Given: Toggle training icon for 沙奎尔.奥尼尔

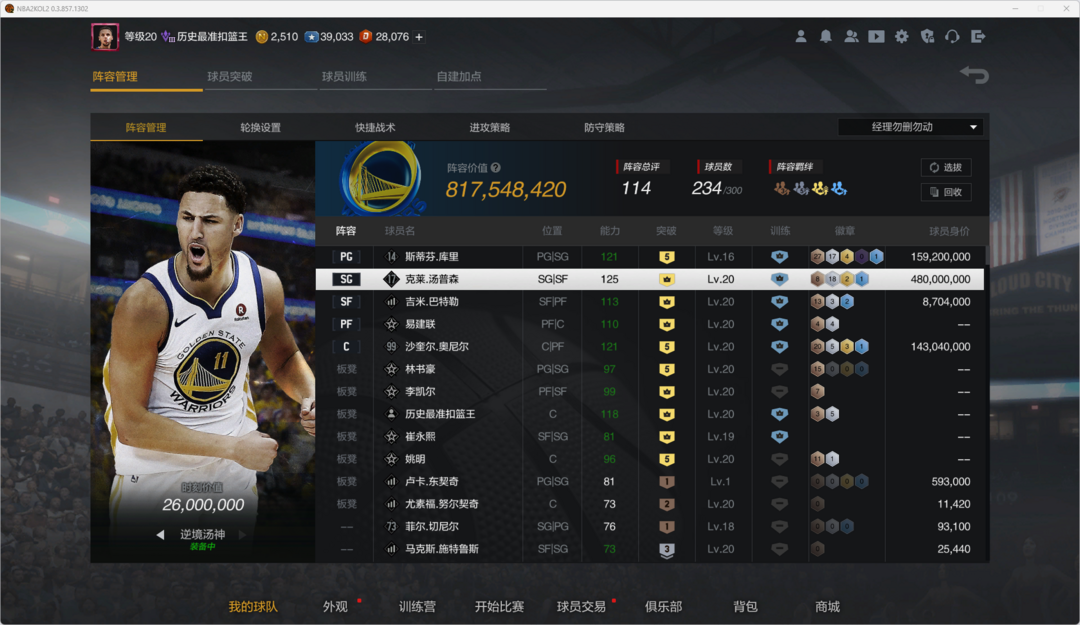Looking at the screenshot, I should [x=779, y=347].
